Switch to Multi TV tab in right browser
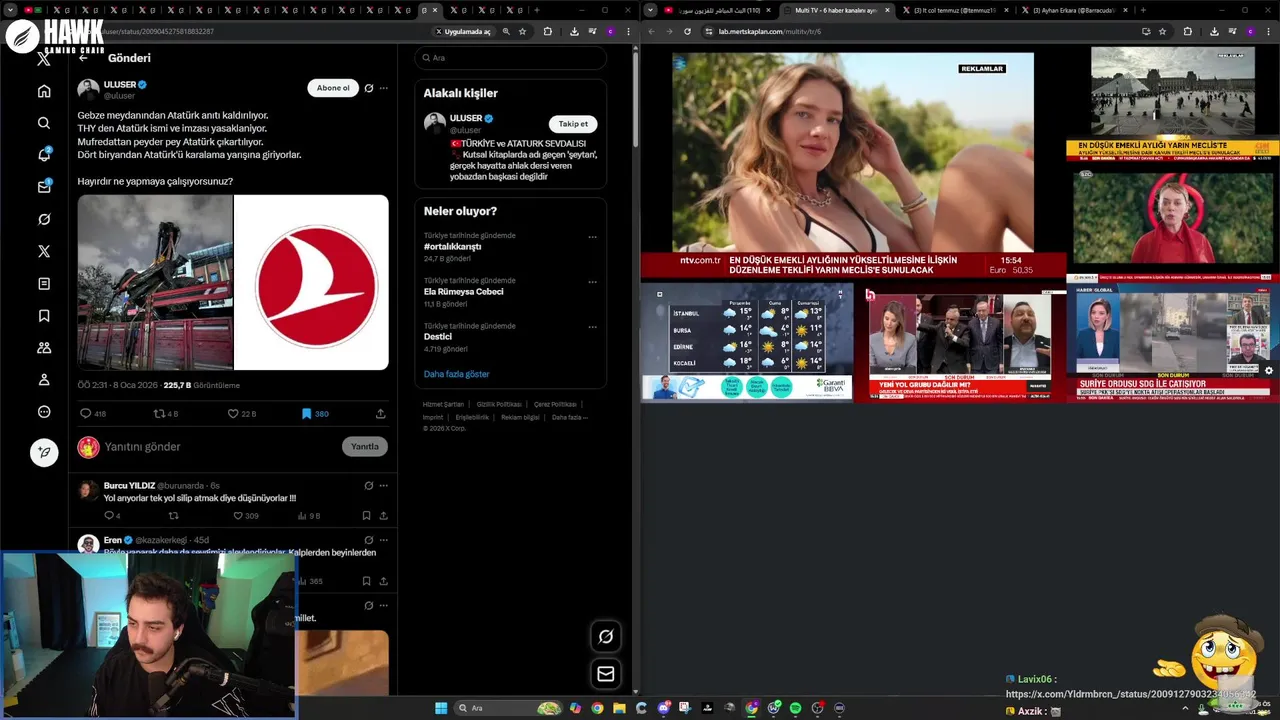The image size is (1280, 720). 837,10
